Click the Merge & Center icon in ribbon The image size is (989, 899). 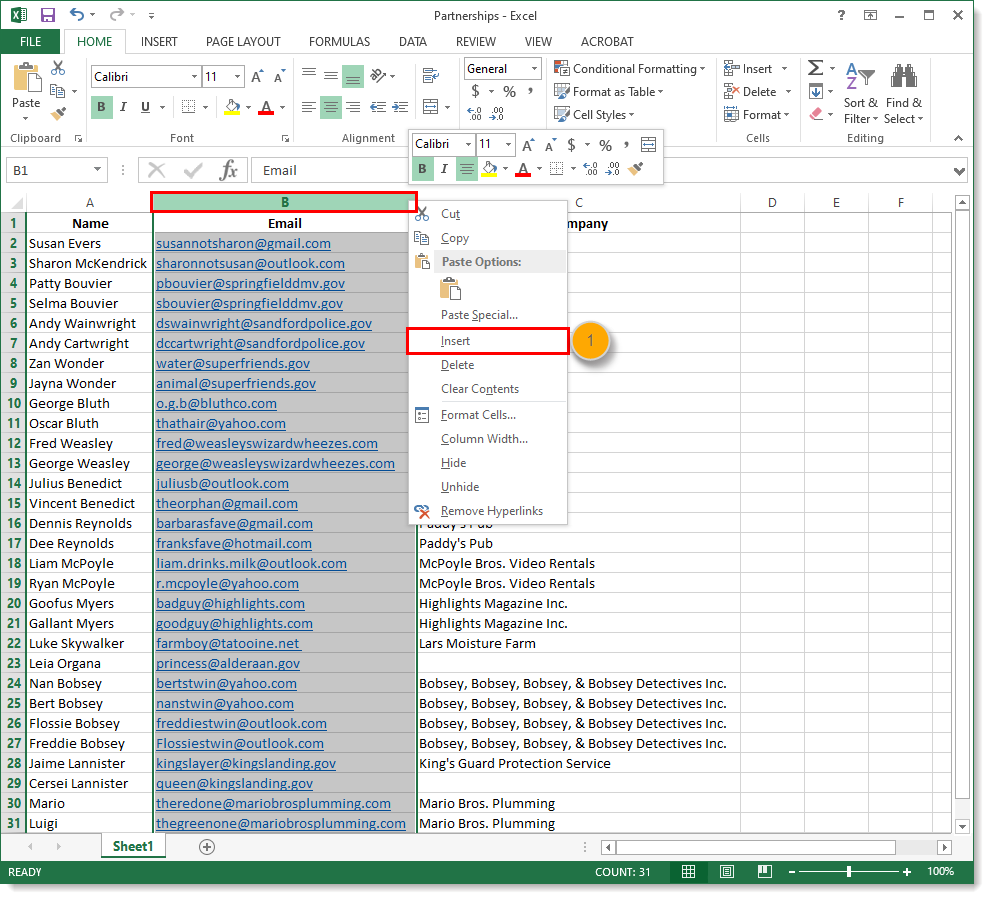pyautogui.click(x=430, y=107)
